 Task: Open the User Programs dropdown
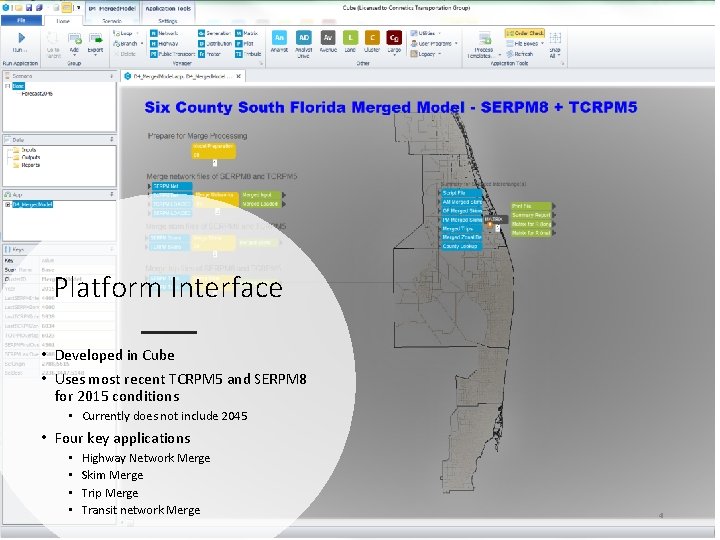(x=434, y=44)
